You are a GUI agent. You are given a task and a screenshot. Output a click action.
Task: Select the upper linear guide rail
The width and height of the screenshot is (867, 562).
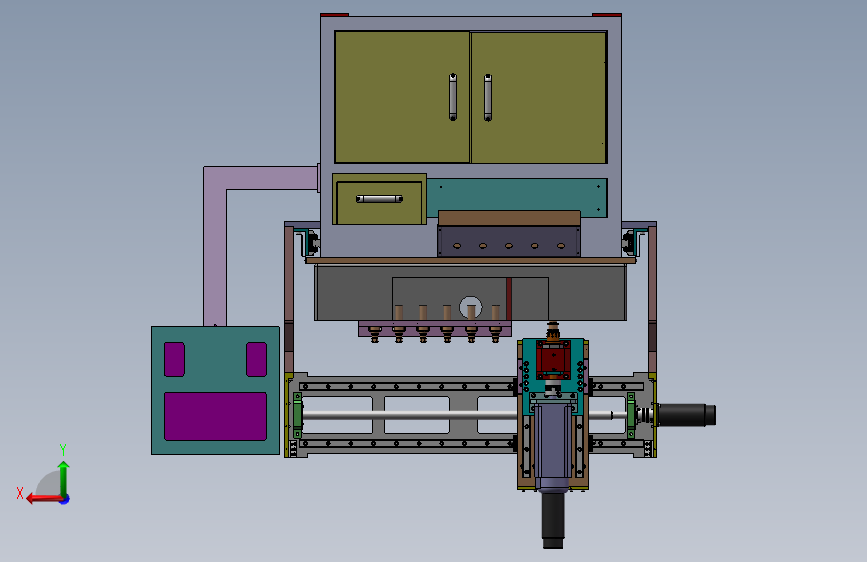click(408, 386)
